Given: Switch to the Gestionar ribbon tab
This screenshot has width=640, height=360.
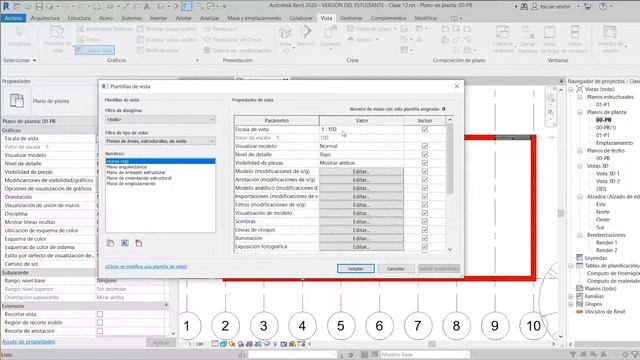Looking at the screenshot, I should pyautogui.click(x=351, y=18).
